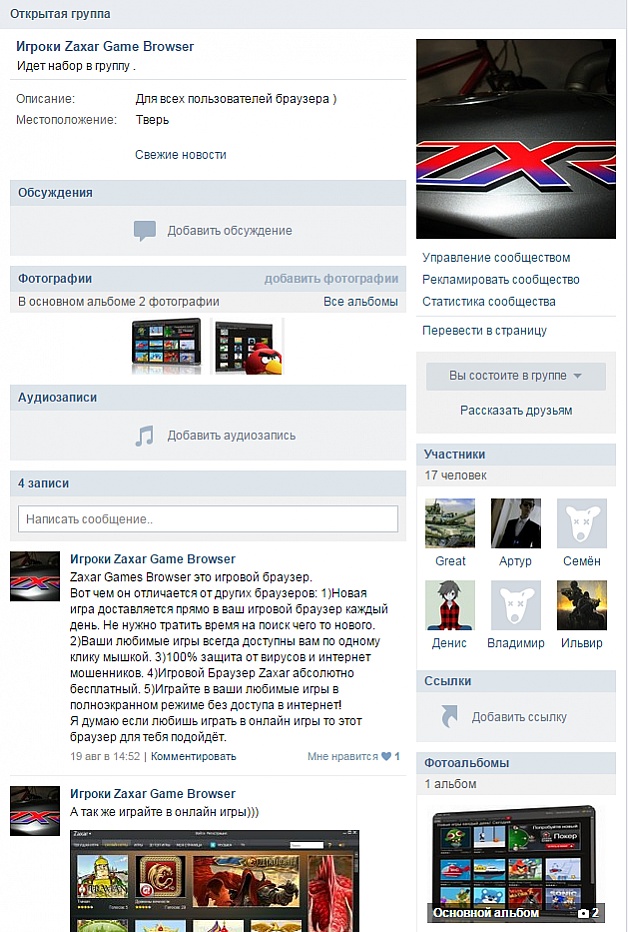628x932 pixels.
Task: Open Семён's default dog avatar
Action: 582,523
